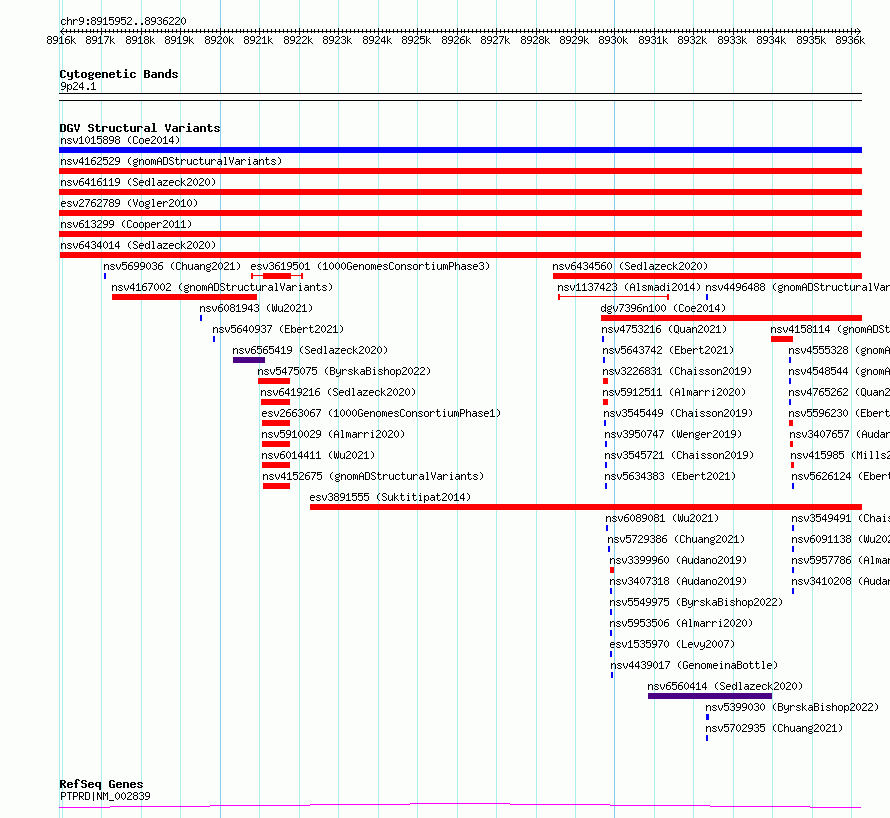This screenshot has width=890, height=818.
Task: Select nsv5702935 (Chuang2021) variant
Action: (x=774, y=728)
